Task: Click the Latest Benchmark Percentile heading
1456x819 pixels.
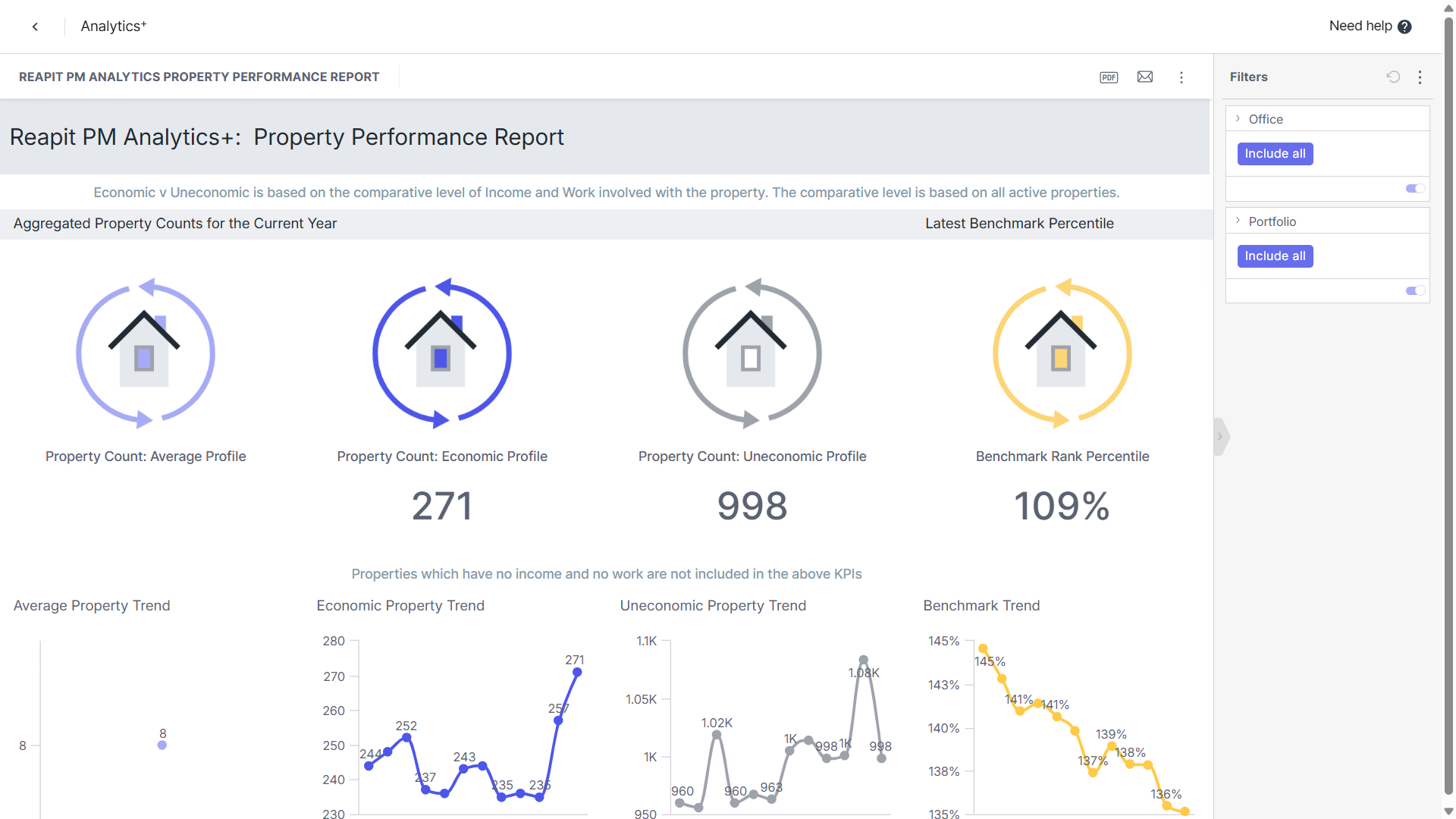Action: click(x=1019, y=224)
